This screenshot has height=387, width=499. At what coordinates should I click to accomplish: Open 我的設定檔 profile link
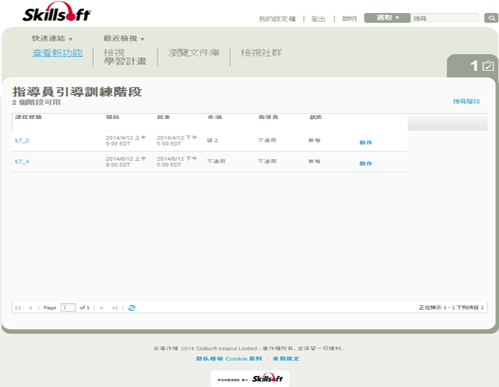[277, 19]
